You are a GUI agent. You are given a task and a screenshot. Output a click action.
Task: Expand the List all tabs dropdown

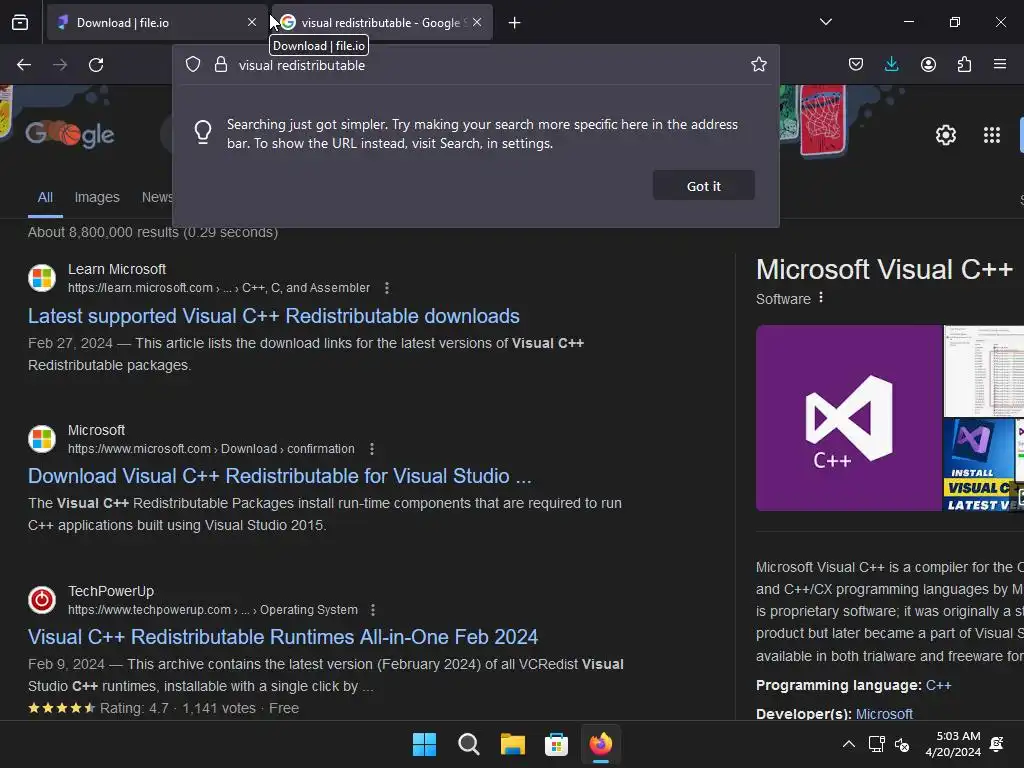[825, 22]
